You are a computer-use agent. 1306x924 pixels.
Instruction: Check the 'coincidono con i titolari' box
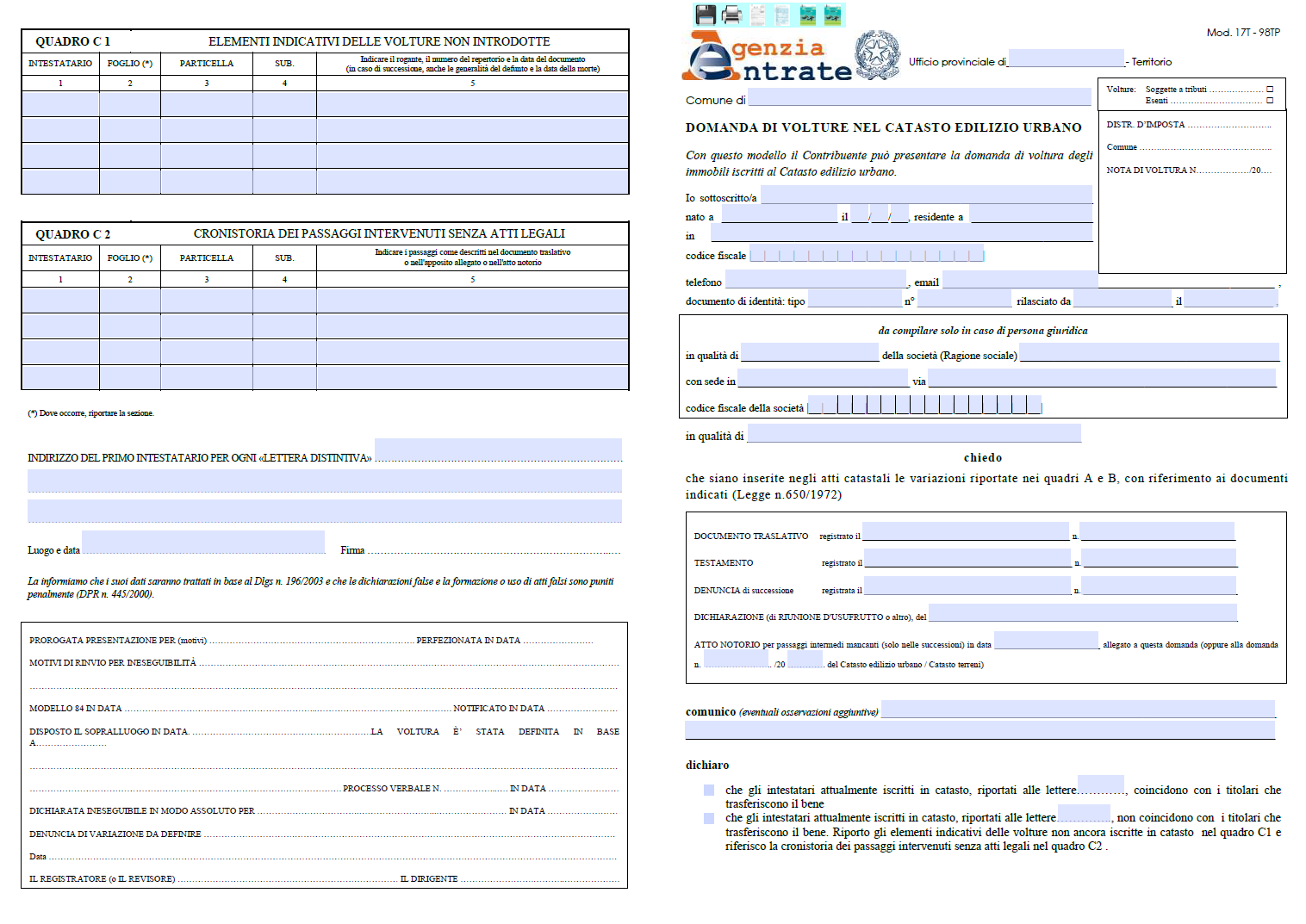click(x=709, y=790)
